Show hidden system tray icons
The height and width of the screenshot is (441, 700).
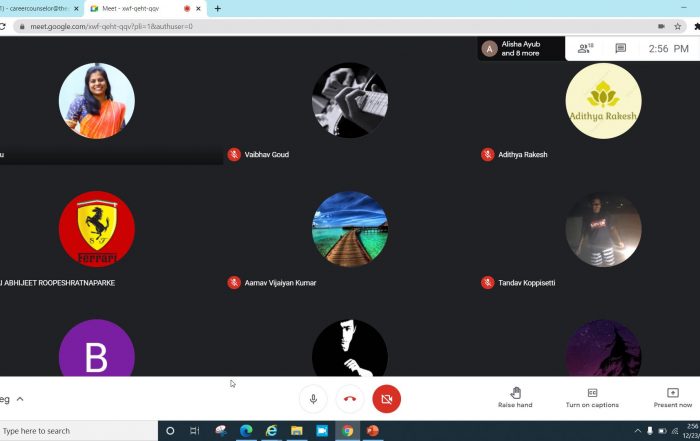pyautogui.click(x=638, y=431)
